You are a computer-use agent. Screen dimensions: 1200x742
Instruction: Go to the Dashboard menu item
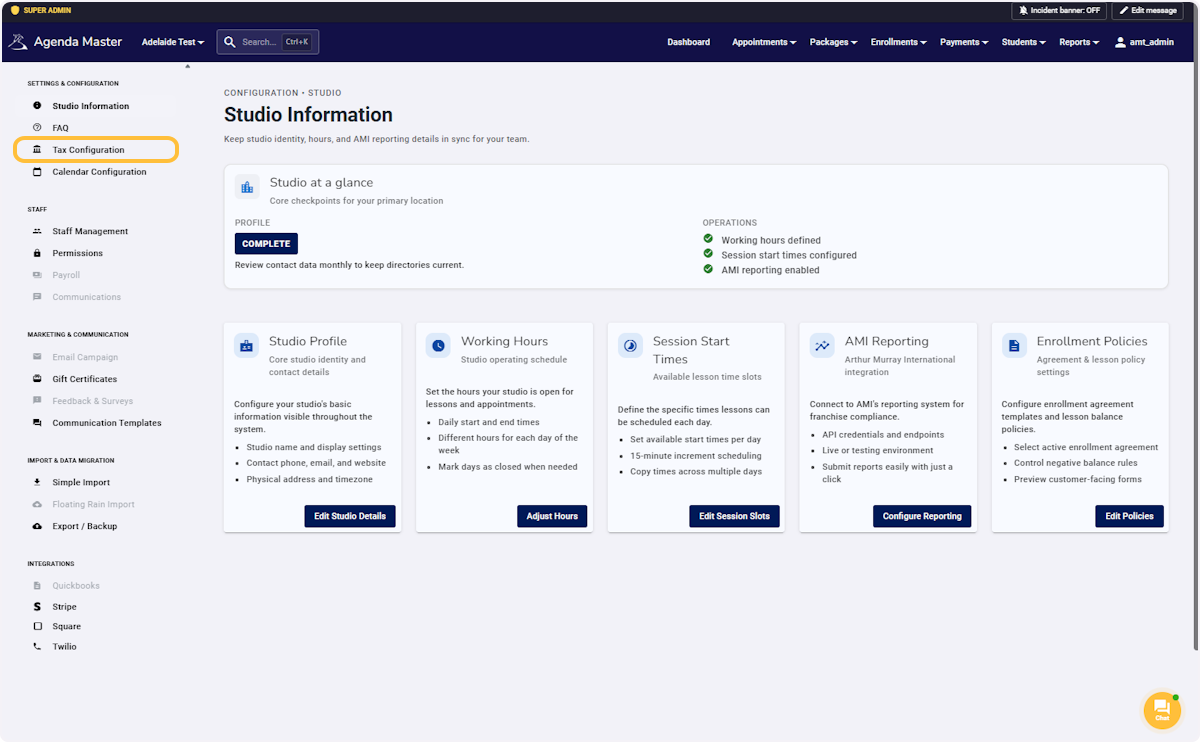(x=689, y=42)
